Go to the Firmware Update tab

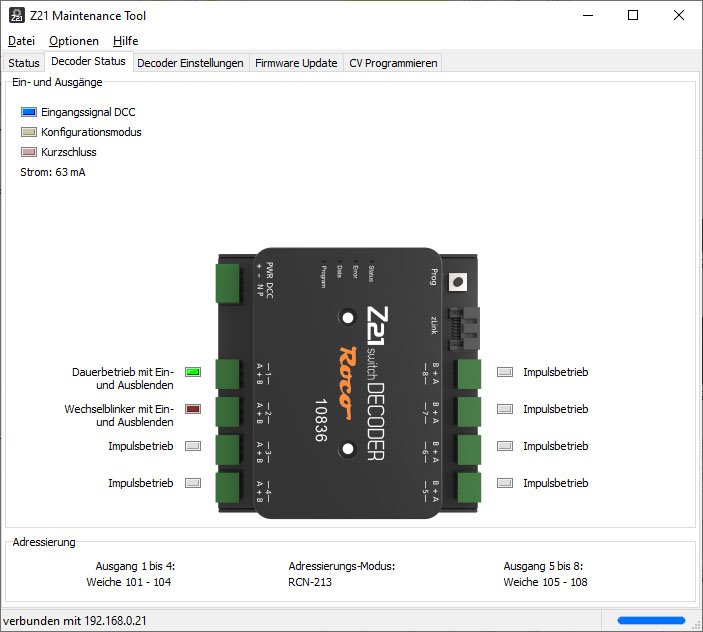pyautogui.click(x=296, y=63)
